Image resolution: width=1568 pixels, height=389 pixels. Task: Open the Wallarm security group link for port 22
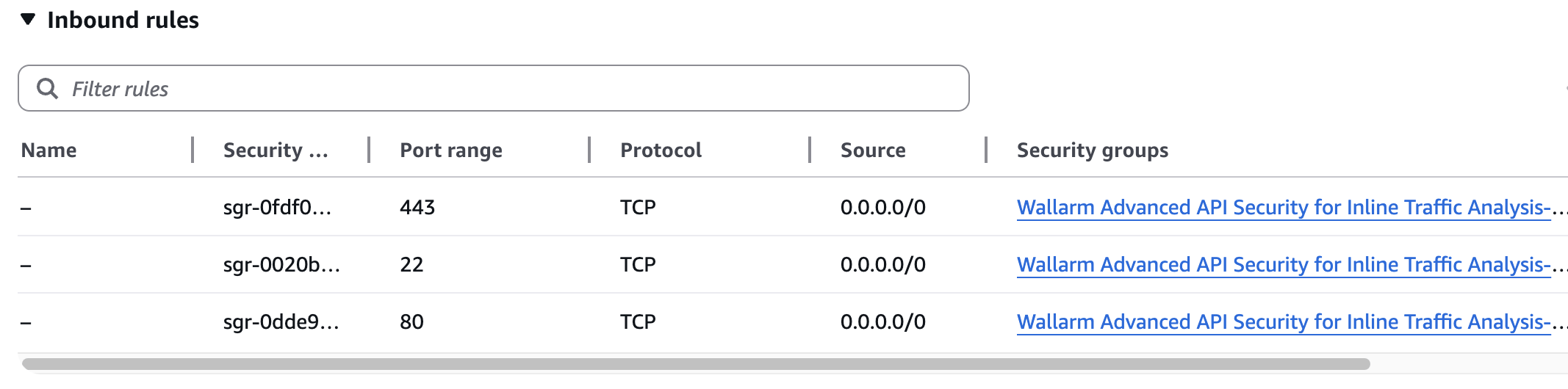point(1283,265)
